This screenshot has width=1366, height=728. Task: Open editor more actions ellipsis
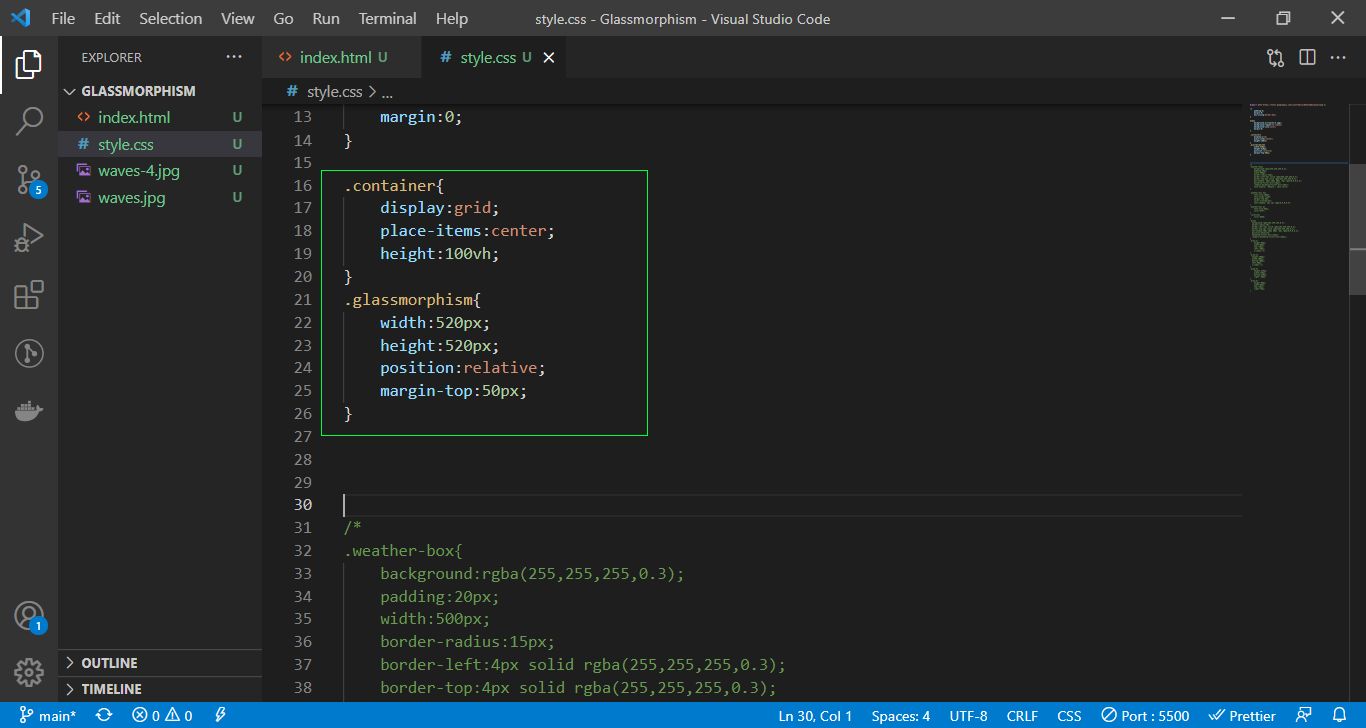click(x=1338, y=57)
